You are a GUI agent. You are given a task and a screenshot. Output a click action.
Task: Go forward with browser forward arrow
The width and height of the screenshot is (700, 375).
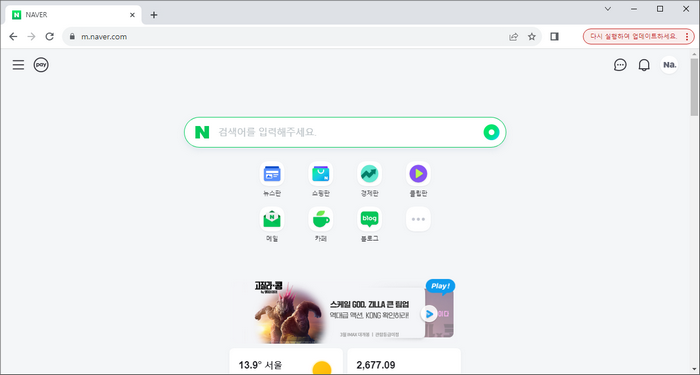tap(31, 37)
